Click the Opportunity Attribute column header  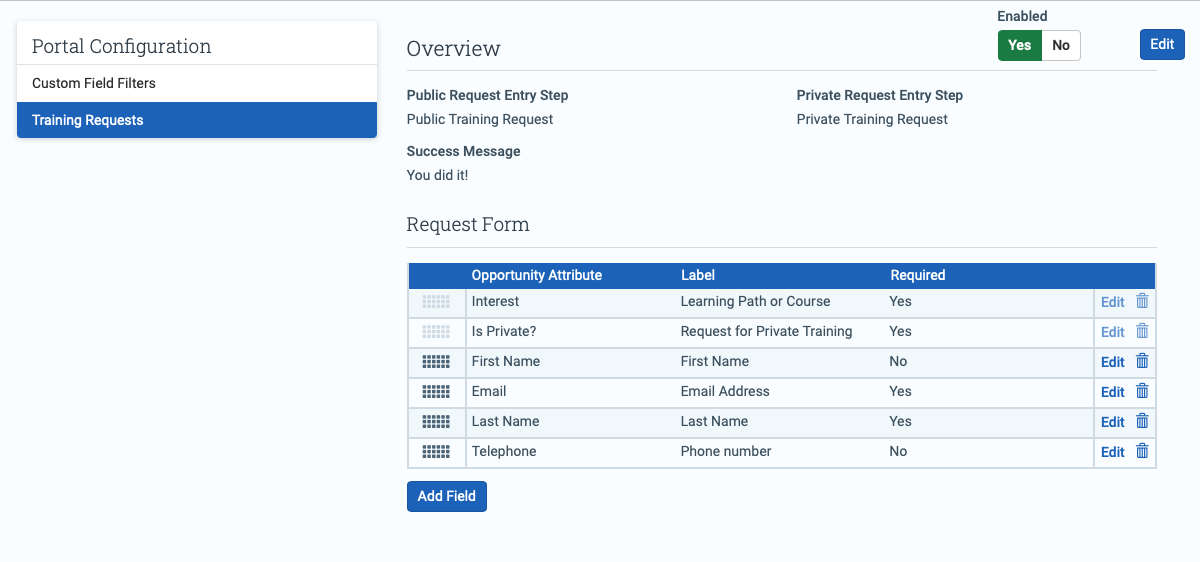(537, 275)
